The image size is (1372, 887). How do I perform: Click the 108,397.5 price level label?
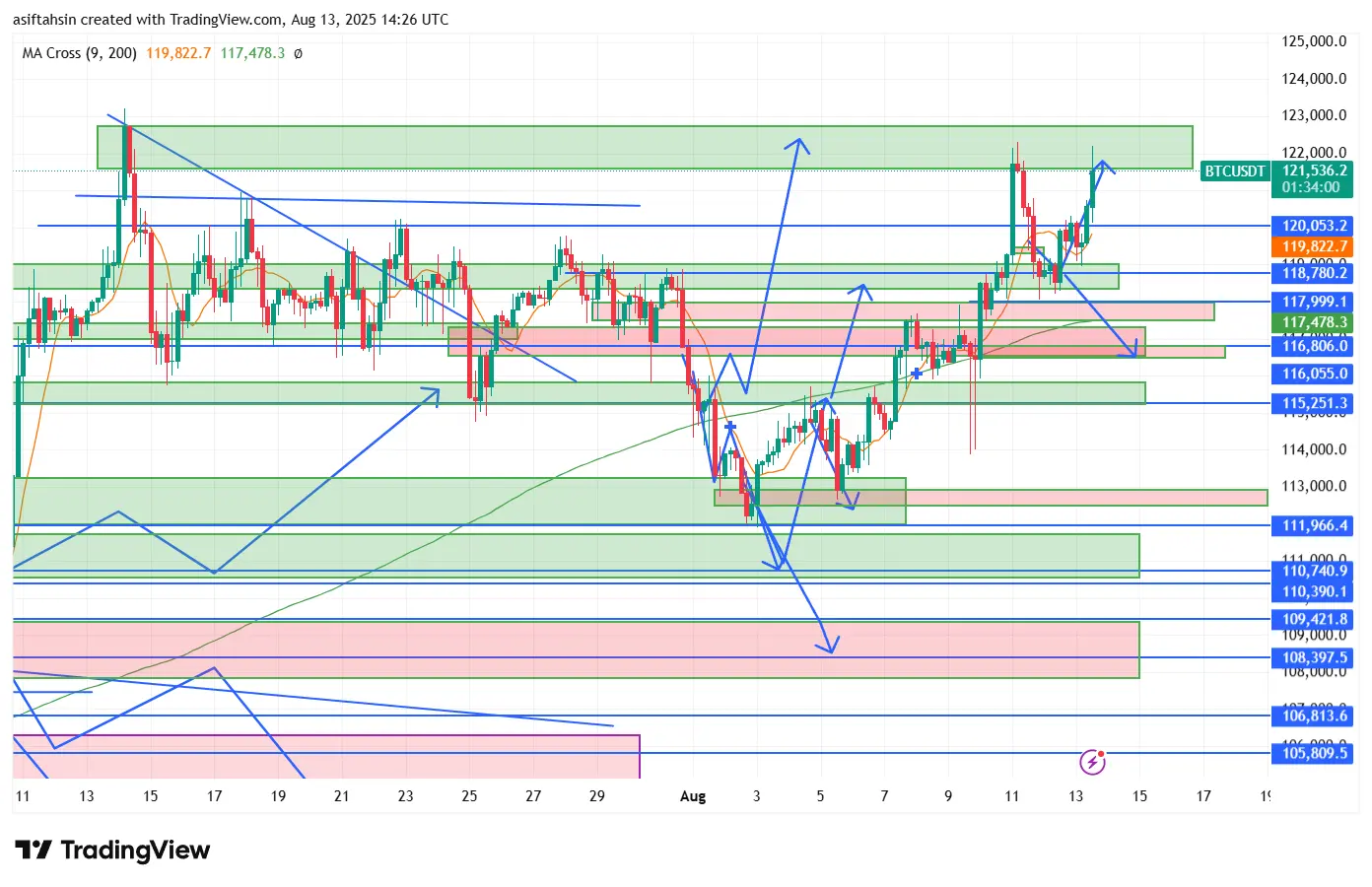click(1314, 657)
